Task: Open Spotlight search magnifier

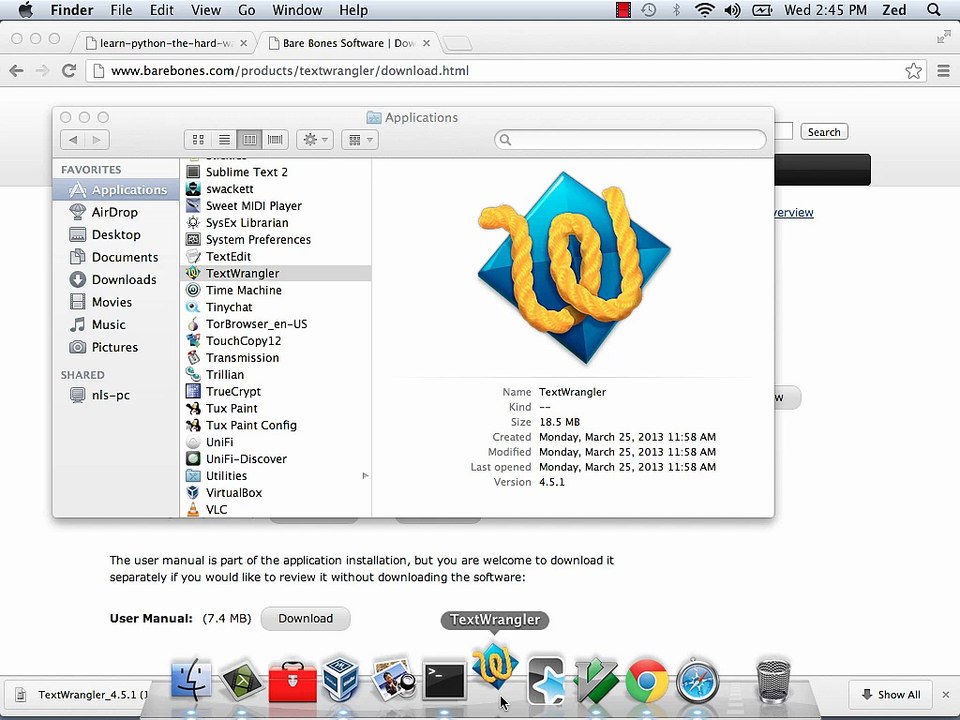Action: (934, 10)
